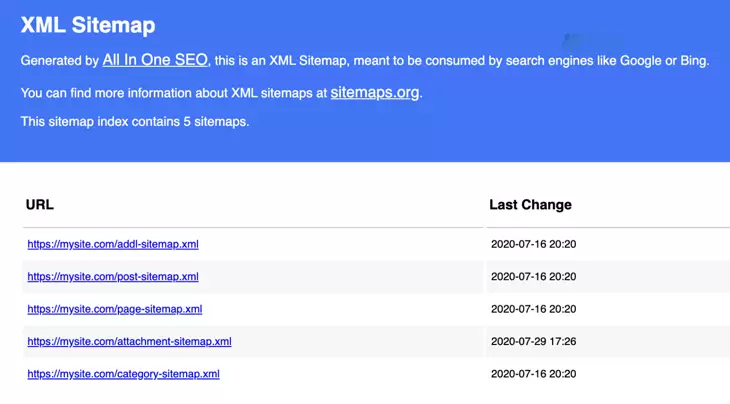The width and height of the screenshot is (730, 404).
Task: Open the category-sitemap.xml URL
Action: [x=123, y=374]
